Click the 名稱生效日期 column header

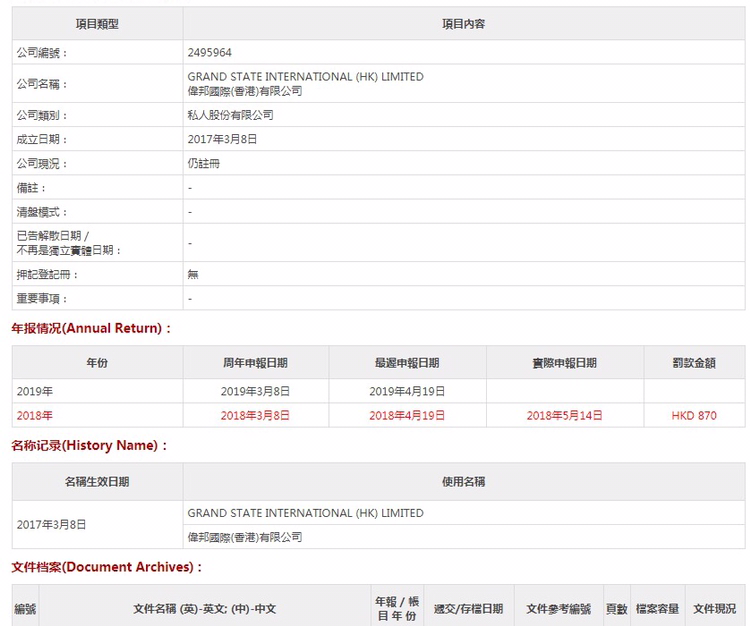(97, 482)
